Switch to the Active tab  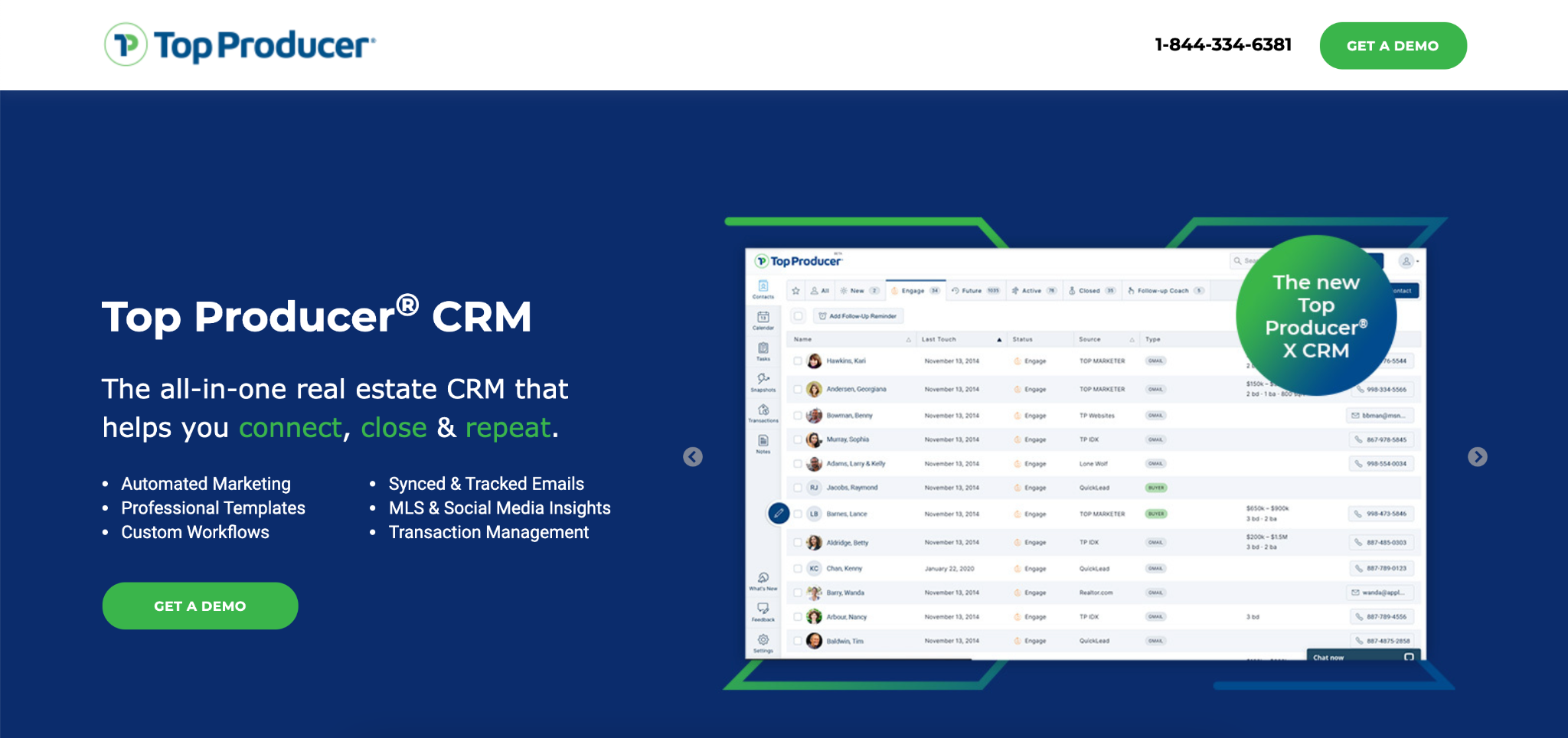(1034, 291)
